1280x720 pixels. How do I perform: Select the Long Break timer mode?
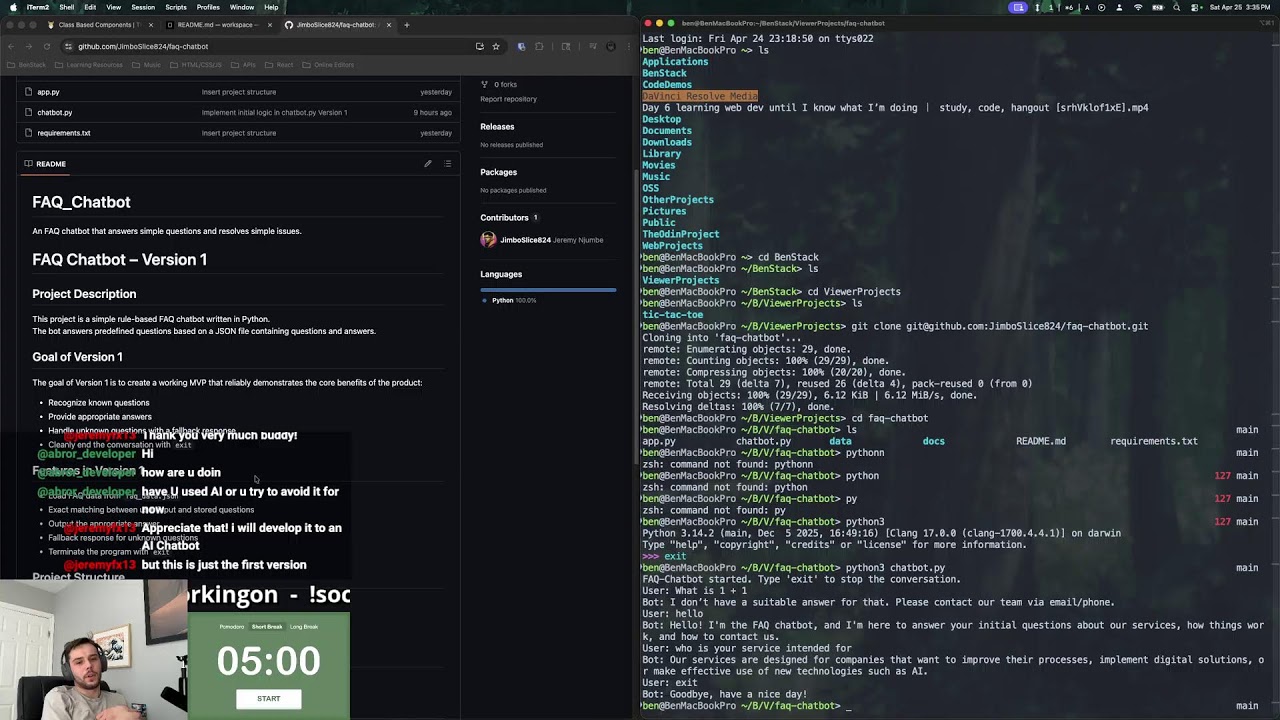point(304,627)
